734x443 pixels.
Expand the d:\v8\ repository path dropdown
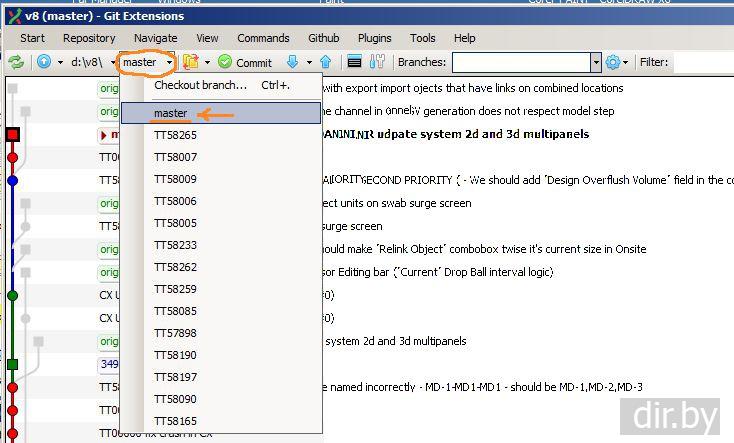[113, 62]
